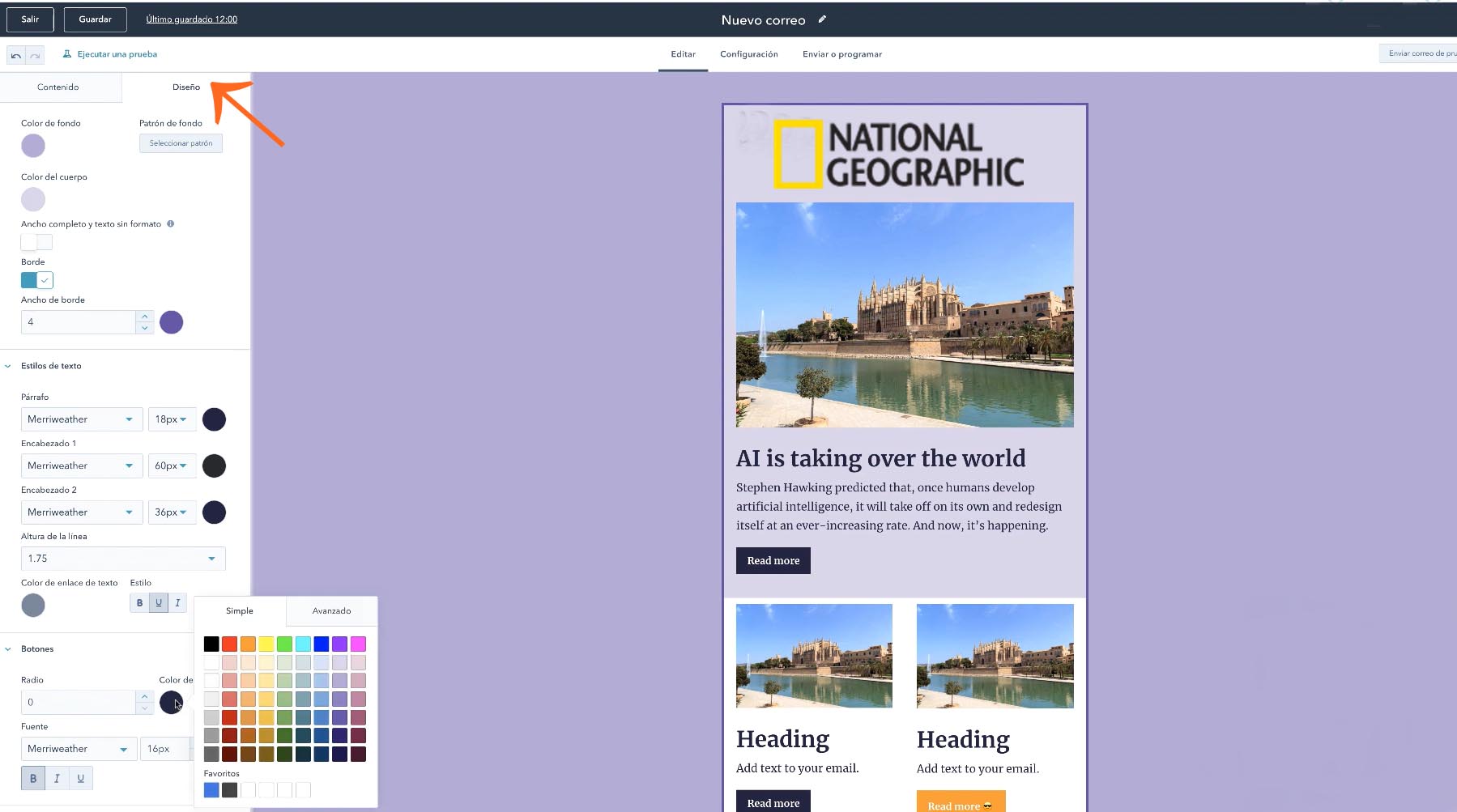The width and height of the screenshot is (1457, 812).
Task: Select the dark gray favorite swatch
Action: 230,790
